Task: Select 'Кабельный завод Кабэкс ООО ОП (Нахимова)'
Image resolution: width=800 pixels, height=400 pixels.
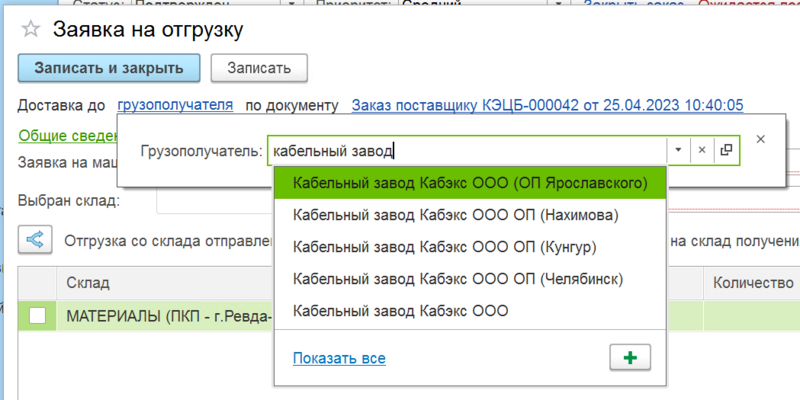Action: 470,215
